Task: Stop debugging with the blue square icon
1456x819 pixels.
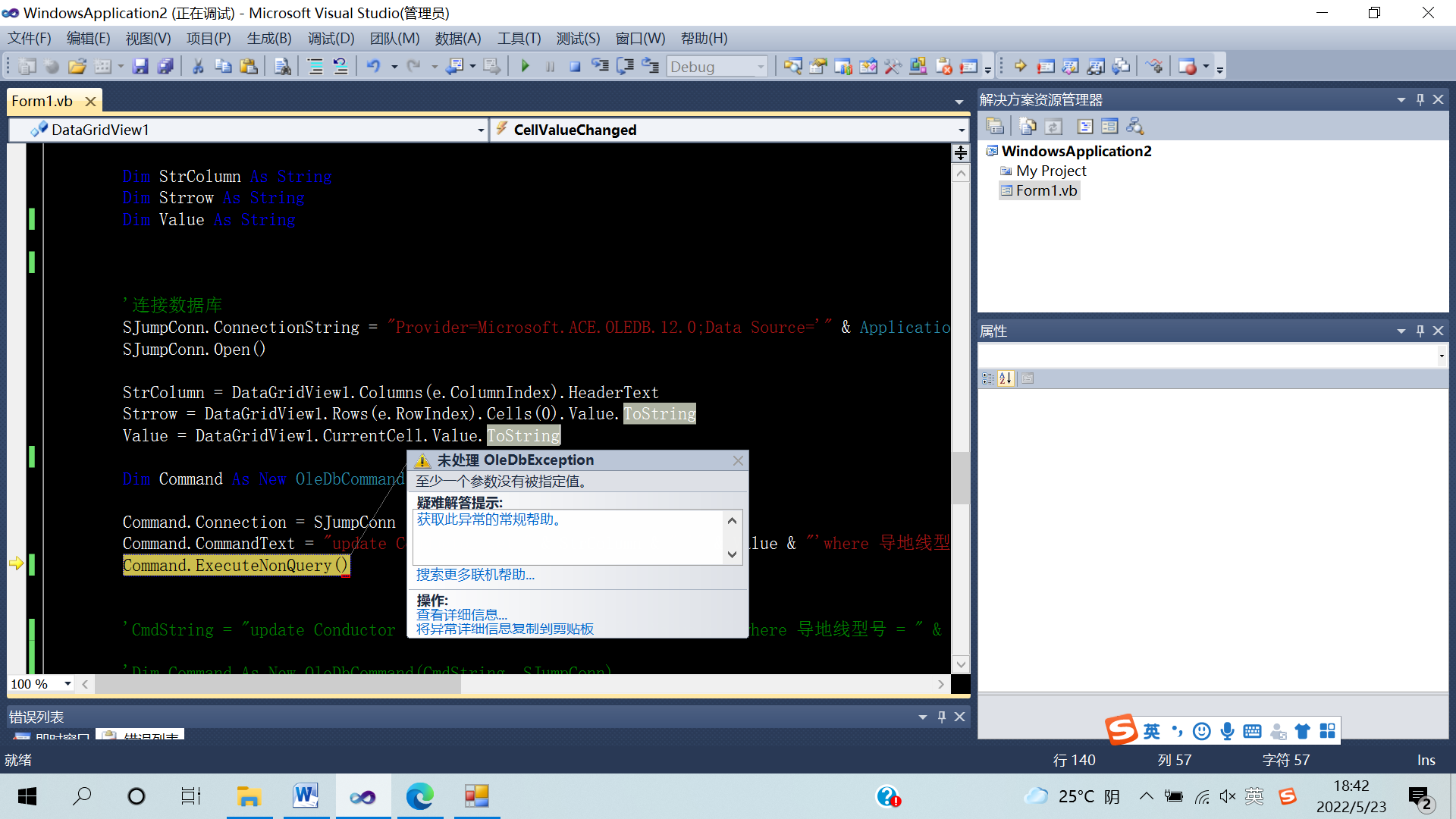Action: pos(575,67)
